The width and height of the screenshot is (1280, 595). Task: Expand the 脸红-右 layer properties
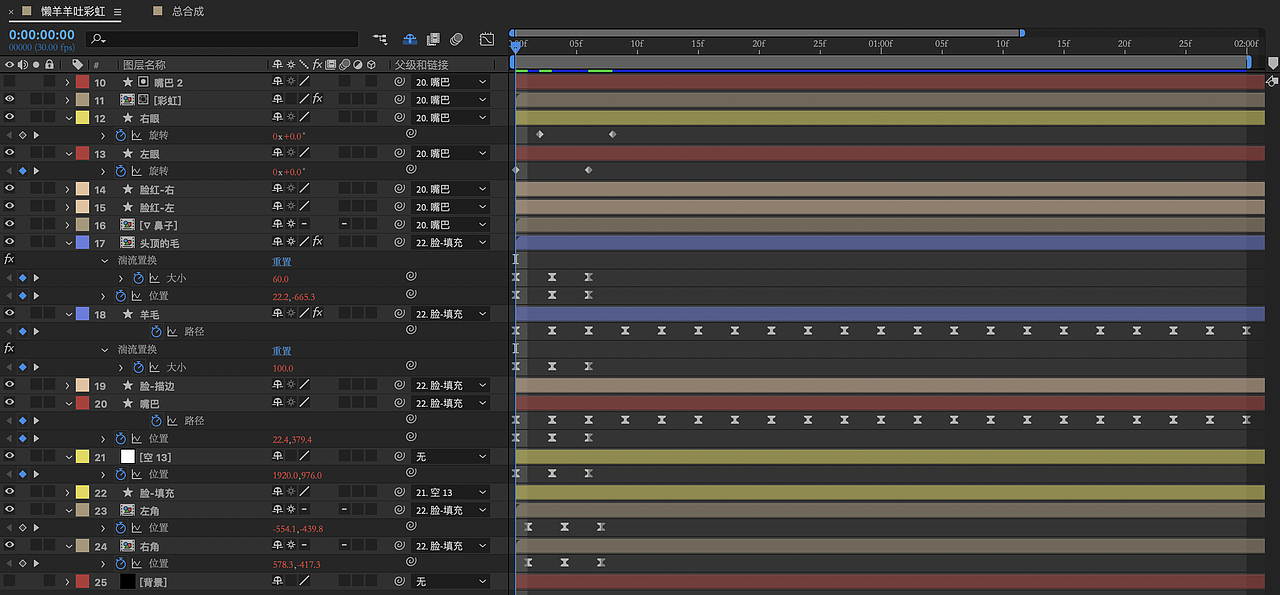click(68, 189)
